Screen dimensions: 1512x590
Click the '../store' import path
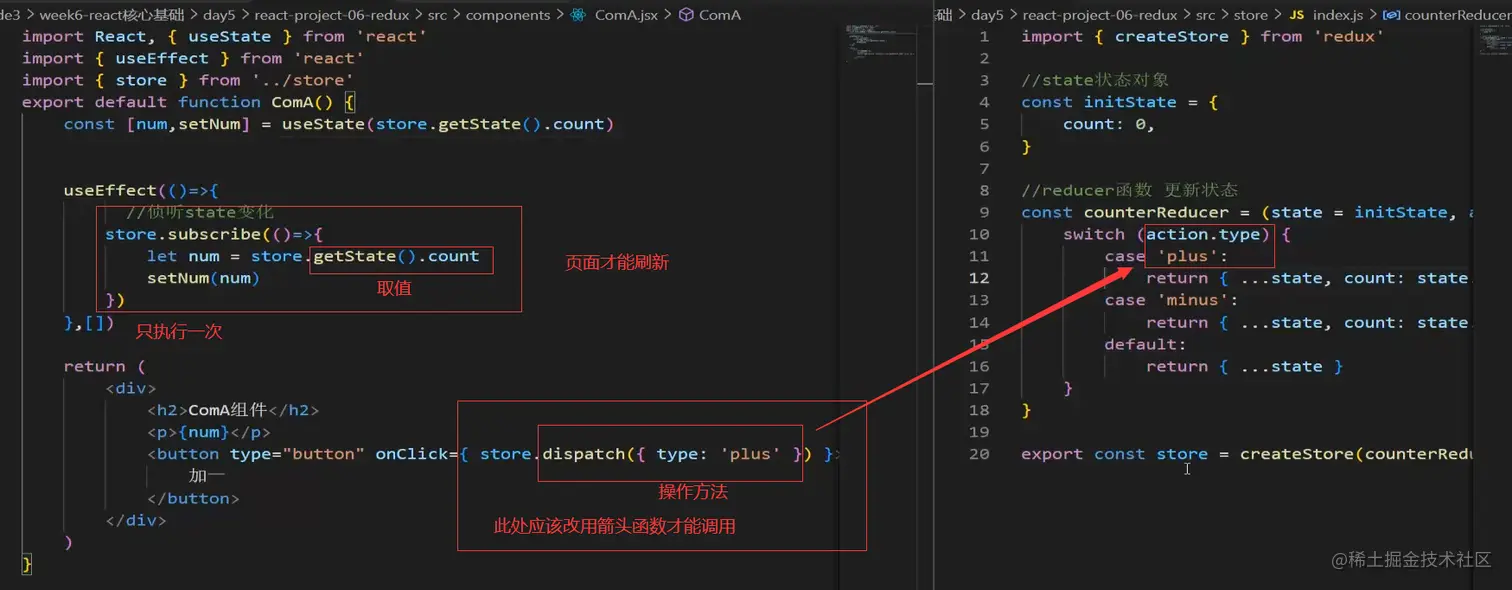(x=303, y=80)
